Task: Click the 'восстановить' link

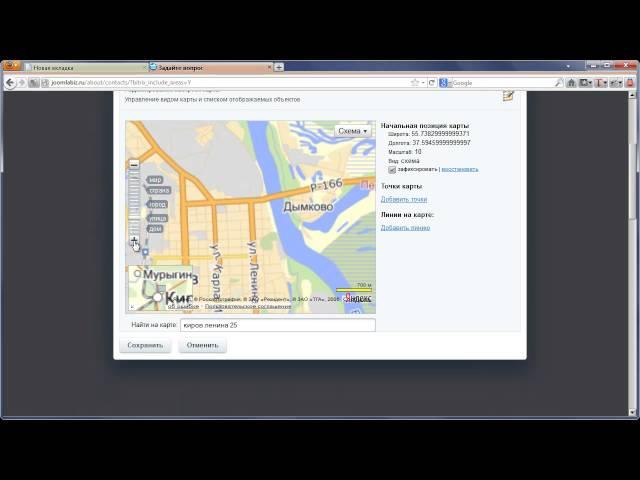Action: (x=460, y=169)
